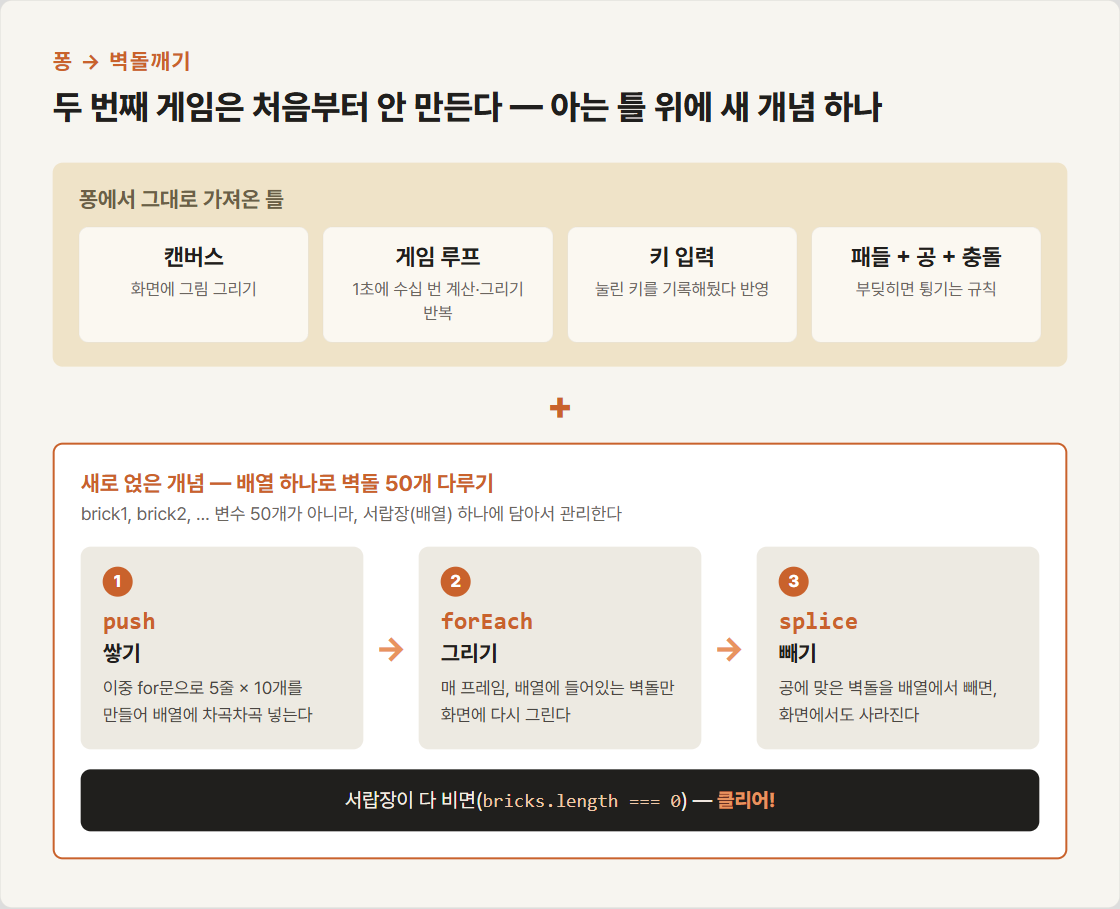
Task: Click the arrow between forEach and splice cards
Action: tap(729, 649)
